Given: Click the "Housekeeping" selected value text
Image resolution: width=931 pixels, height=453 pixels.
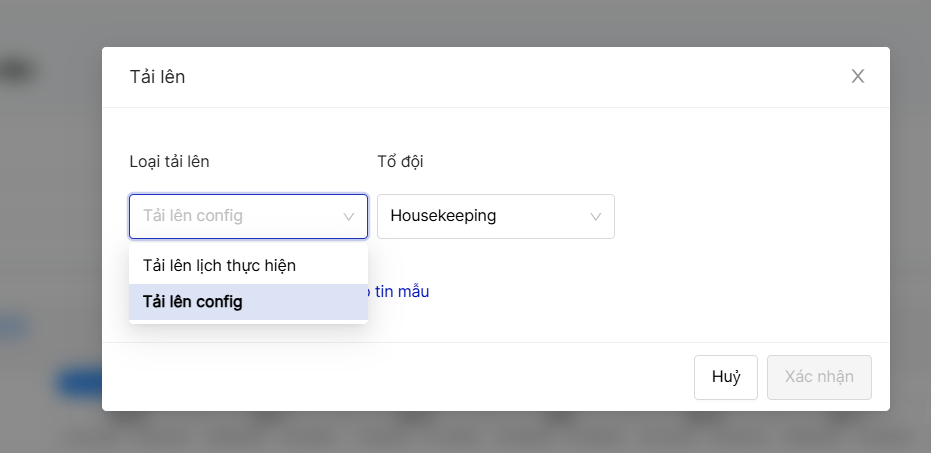Looking at the screenshot, I should coord(443,216).
